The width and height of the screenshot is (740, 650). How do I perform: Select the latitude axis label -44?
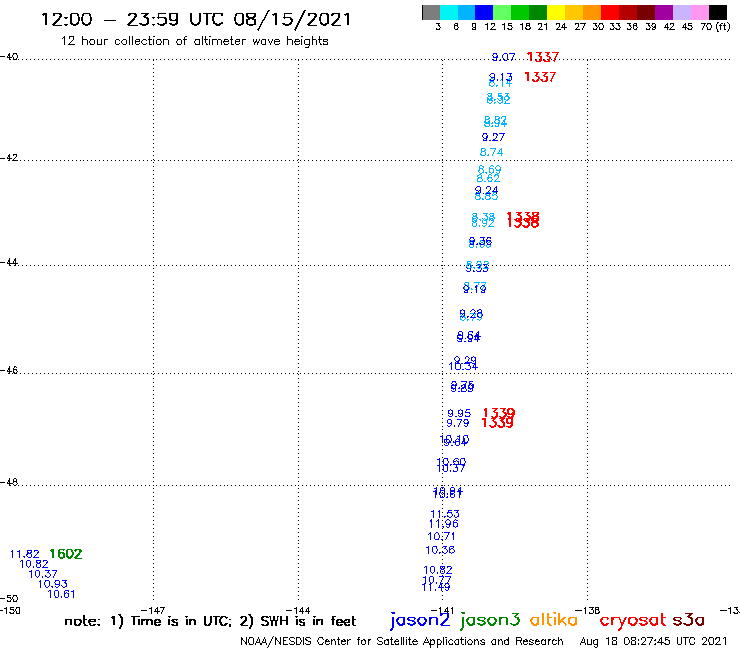point(9,262)
